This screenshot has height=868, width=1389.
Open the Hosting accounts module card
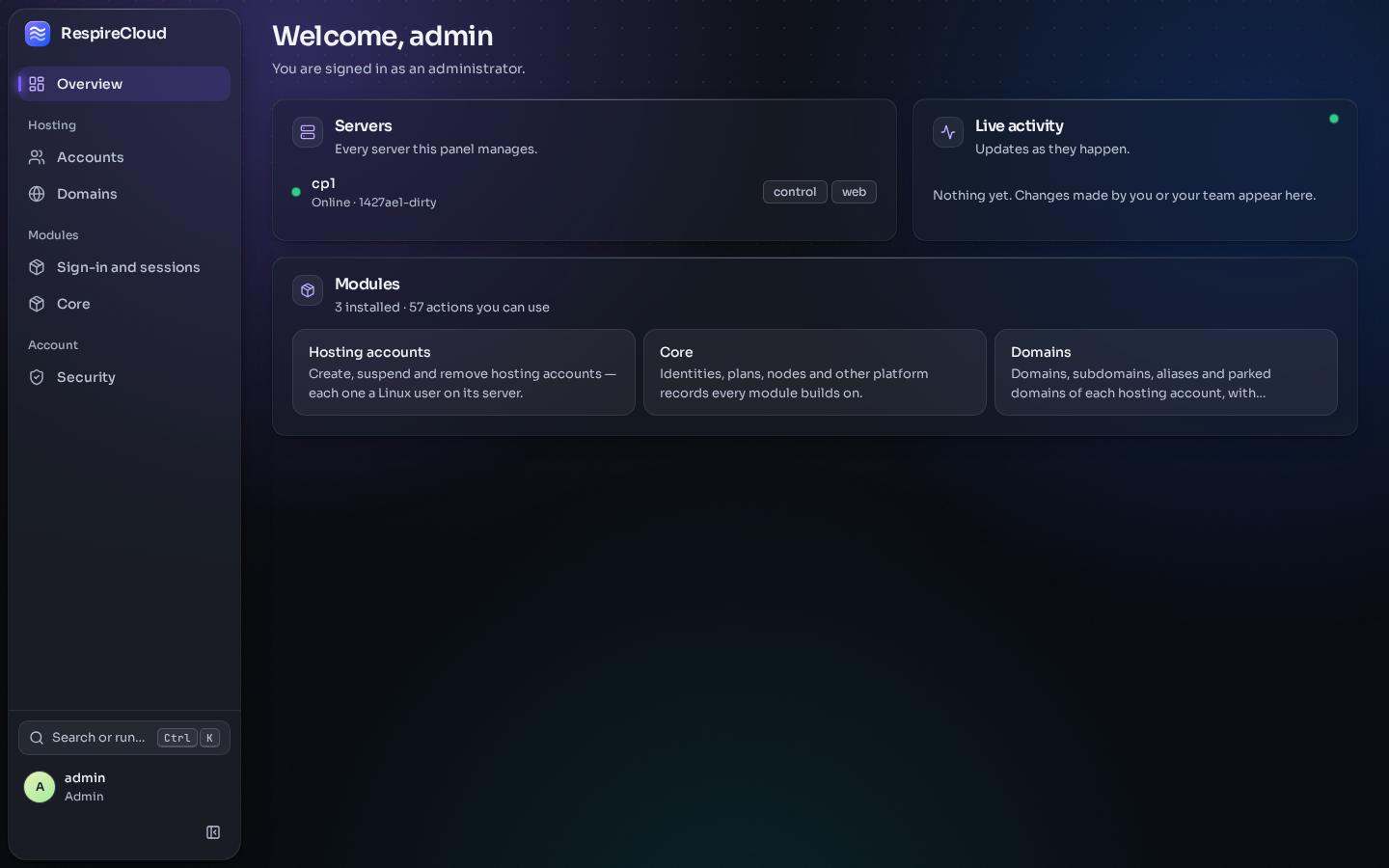point(464,372)
